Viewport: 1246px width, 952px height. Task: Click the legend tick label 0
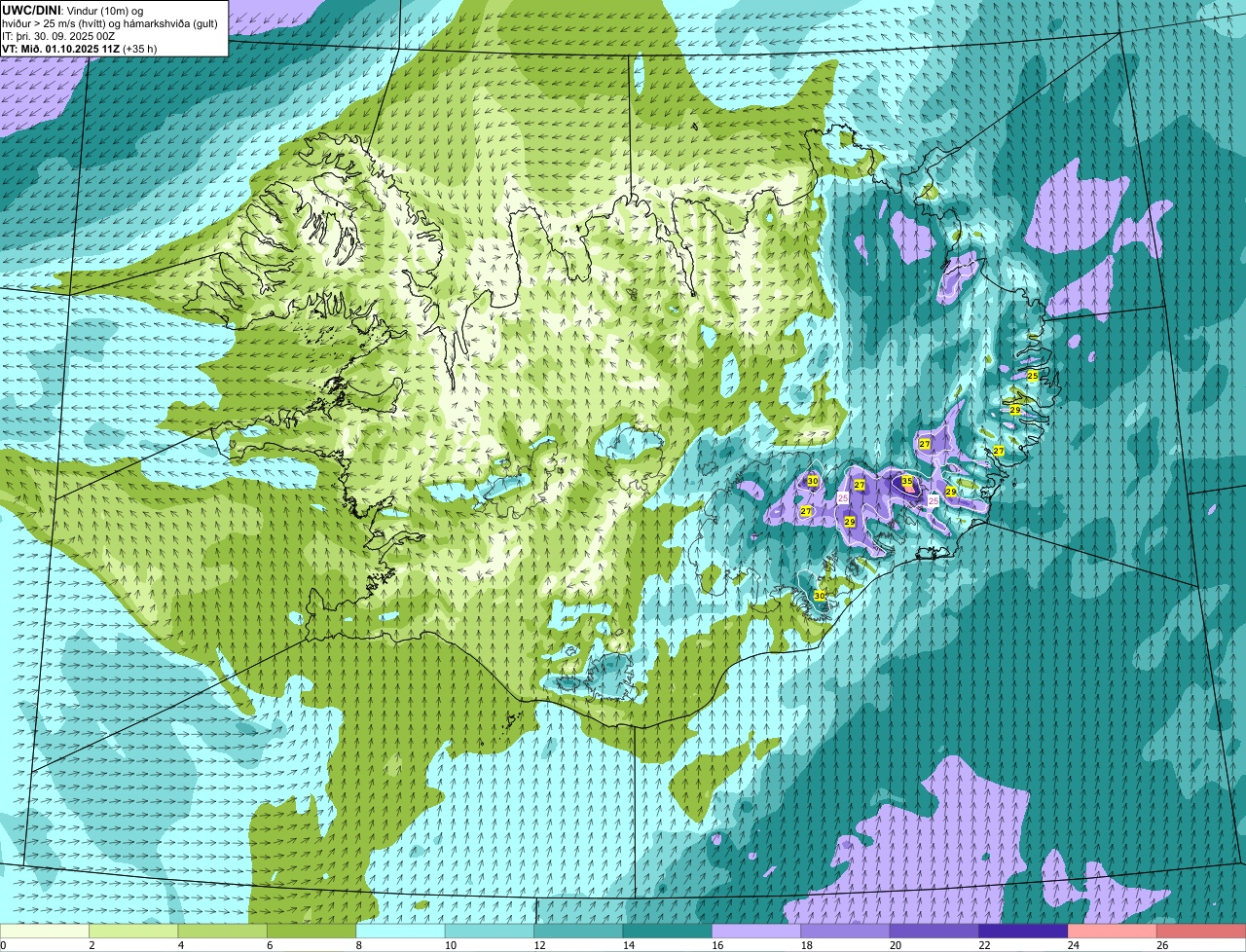click(3, 945)
